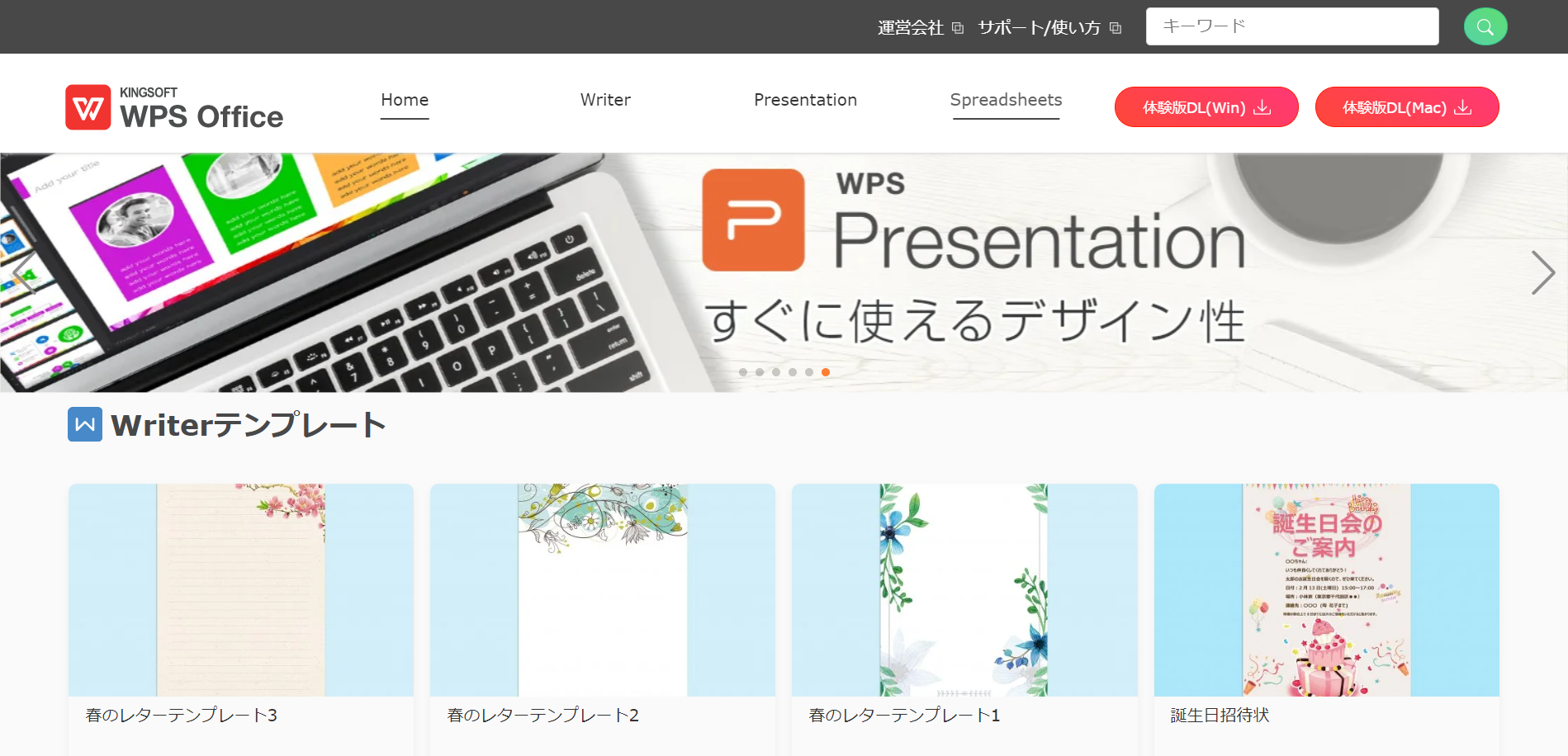This screenshot has height=756, width=1568.
Task: Click the 春のレターテンプレート2 title text
Action: pyautogui.click(x=543, y=716)
